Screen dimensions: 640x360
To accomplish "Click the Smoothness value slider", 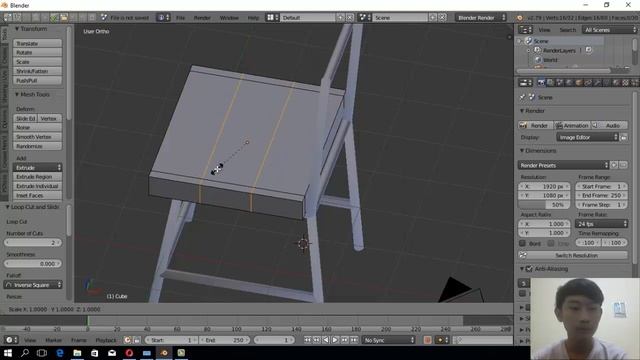I will pos(33,264).
